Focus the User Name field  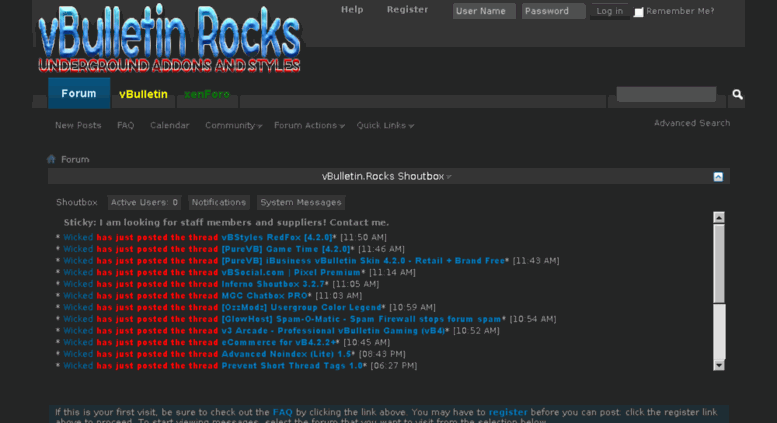[484, 11]
